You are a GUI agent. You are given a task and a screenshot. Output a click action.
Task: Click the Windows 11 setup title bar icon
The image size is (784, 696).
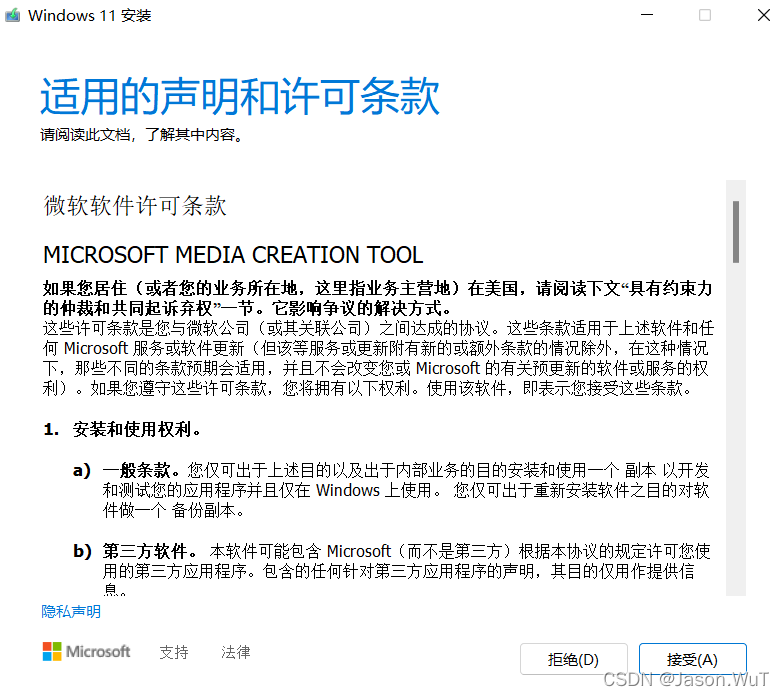[x=12, y=16]
